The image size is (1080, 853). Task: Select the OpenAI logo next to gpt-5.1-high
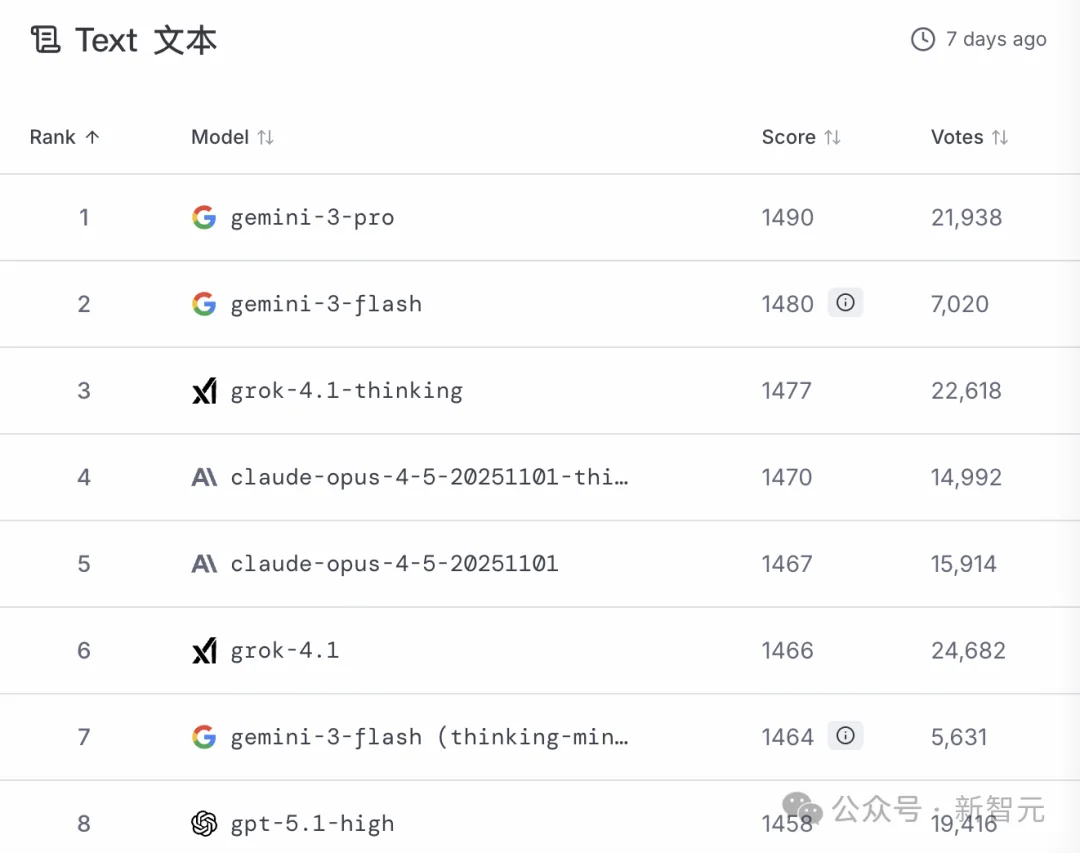coord(204,823)
